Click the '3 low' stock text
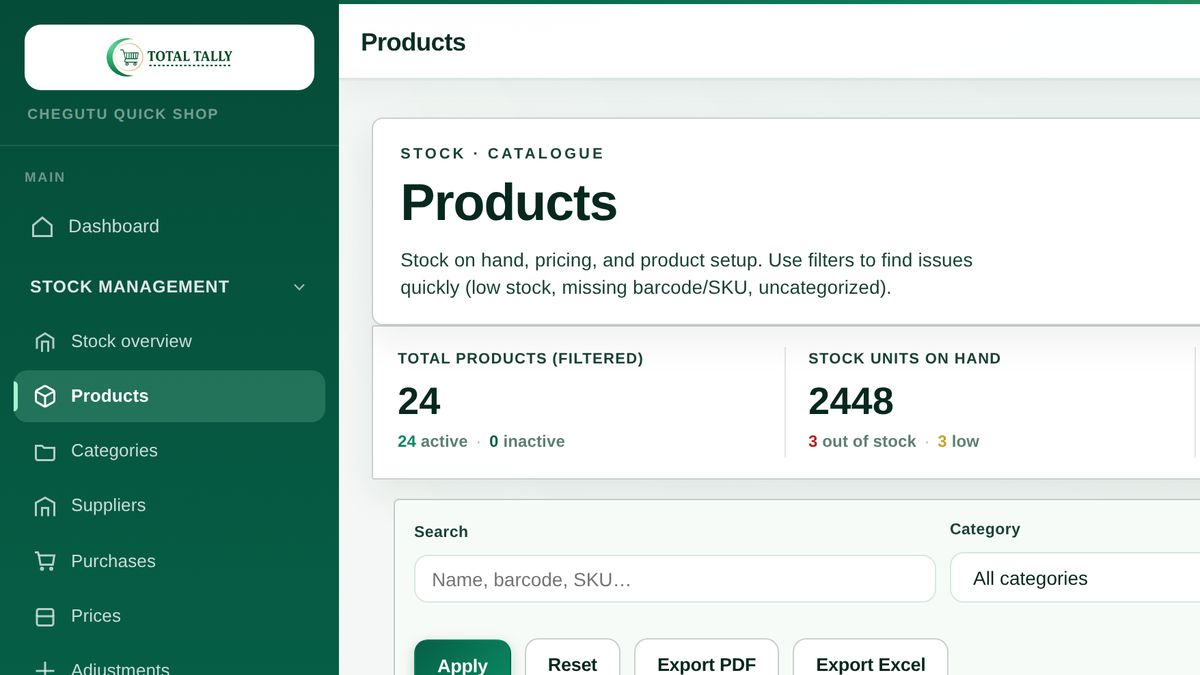This screenshot has width=1200, height=675. (x=958, y=441)
